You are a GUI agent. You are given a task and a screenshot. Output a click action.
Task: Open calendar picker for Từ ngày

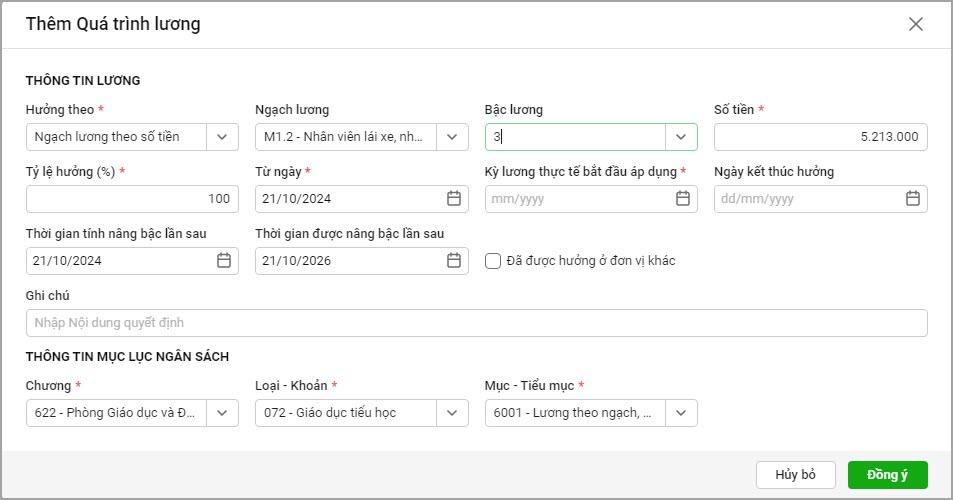click(453, 199)
